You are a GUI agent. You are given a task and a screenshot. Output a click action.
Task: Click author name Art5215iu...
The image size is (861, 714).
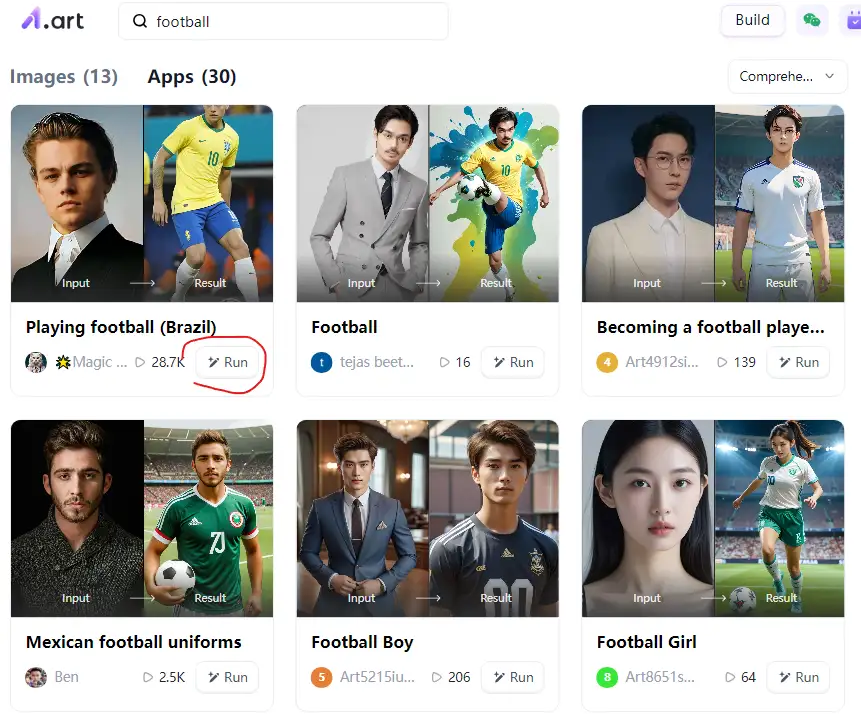377,677
